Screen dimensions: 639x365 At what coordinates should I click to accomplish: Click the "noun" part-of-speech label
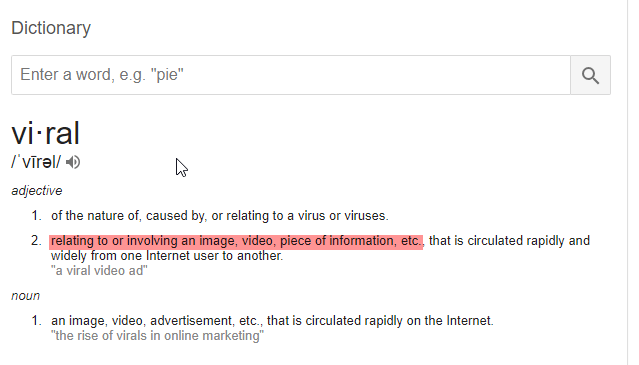[25, 296]
